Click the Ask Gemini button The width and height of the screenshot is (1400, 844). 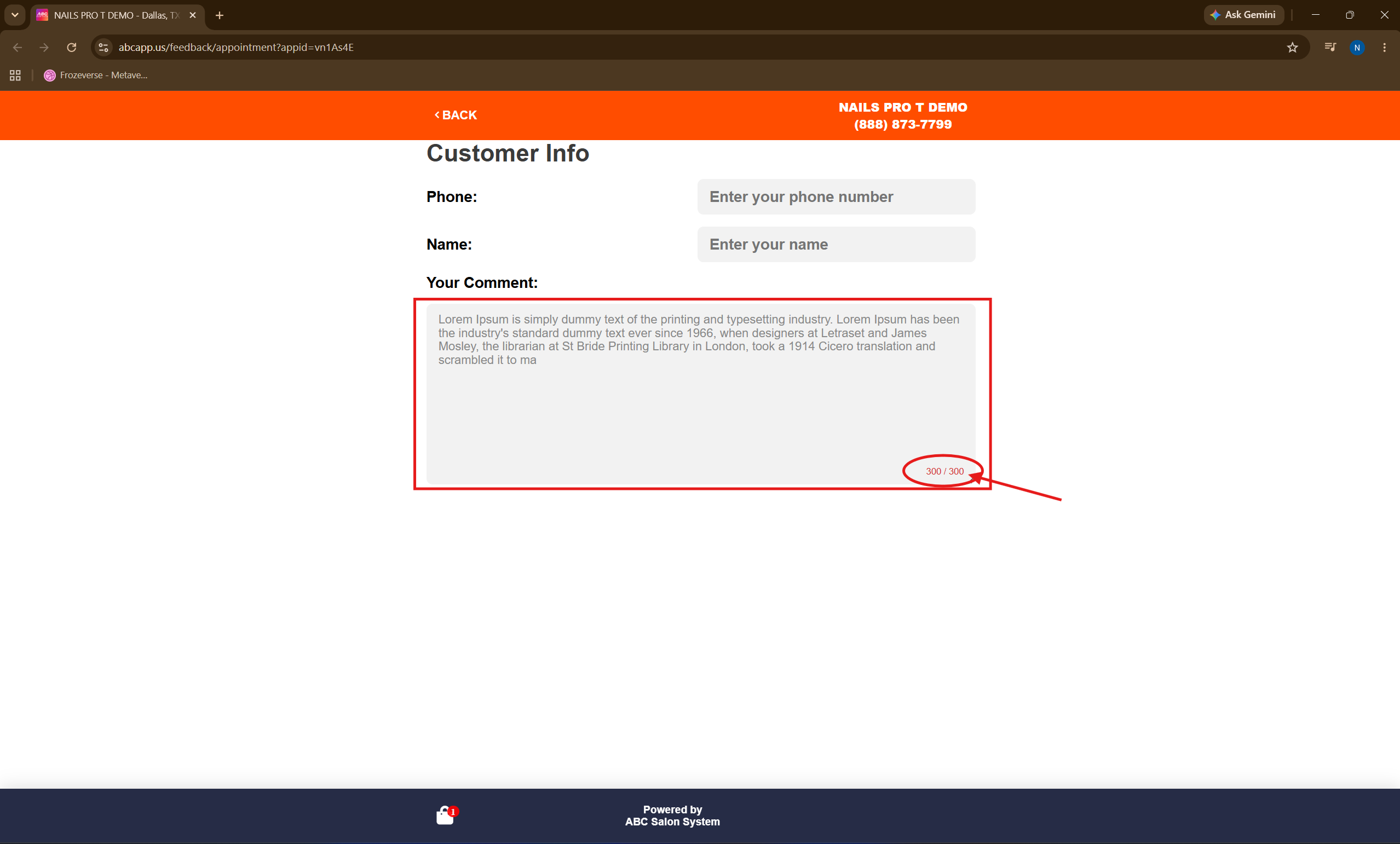pos(1243,15)
